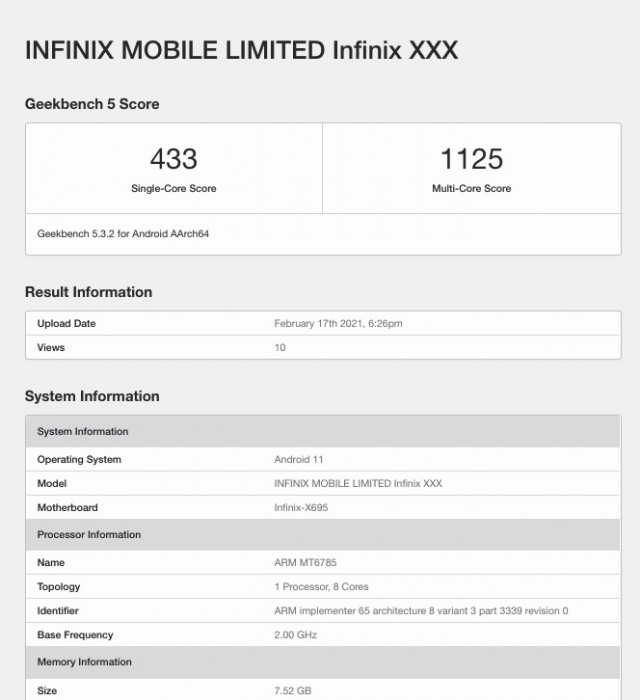640x700 pixels.
Task: Click the Base Frequency value 2.00 GHz
Action: (295, 635)
